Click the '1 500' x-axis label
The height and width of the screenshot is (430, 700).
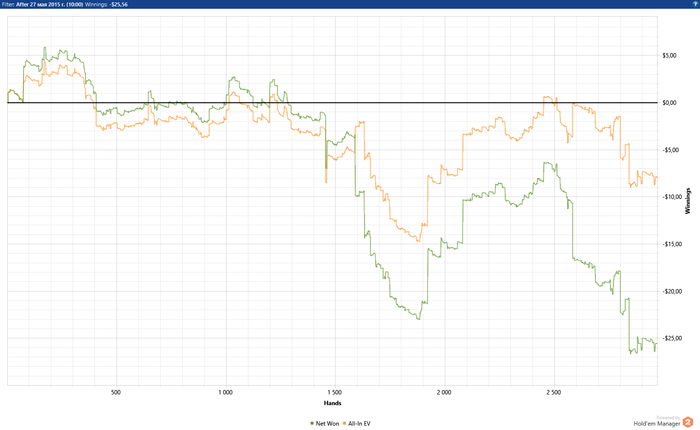[334, 392]
